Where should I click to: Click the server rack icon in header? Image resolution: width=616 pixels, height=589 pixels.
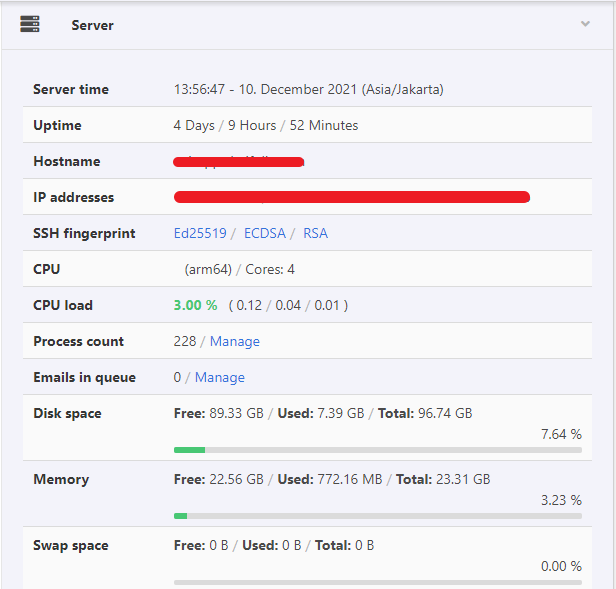tap(30, 25)
